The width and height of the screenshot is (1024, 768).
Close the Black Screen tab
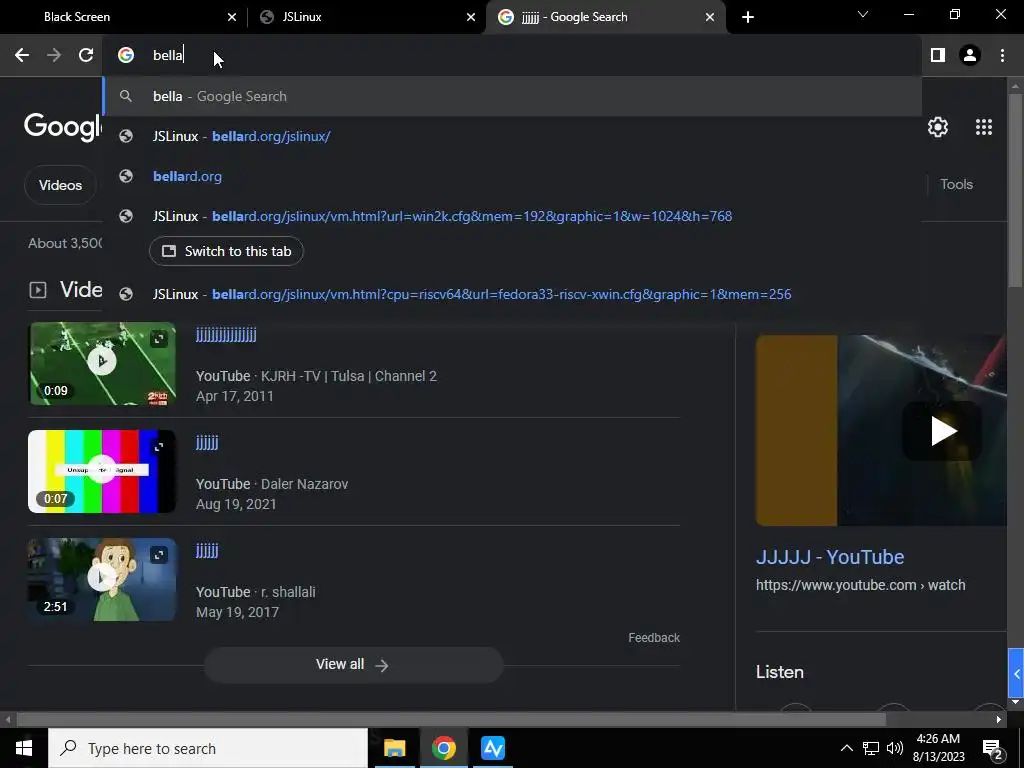[232, 17]
